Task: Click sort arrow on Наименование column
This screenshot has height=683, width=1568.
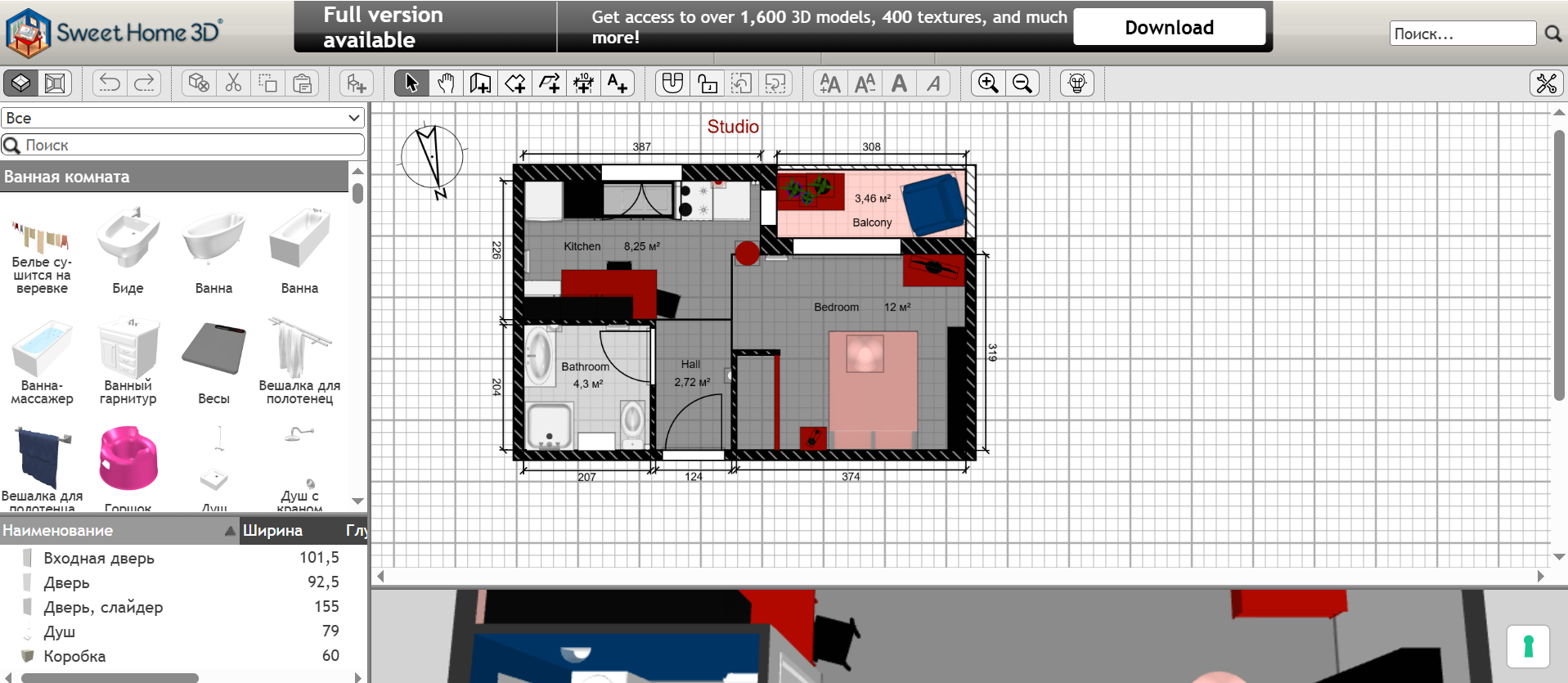Action: click(230, 531)
